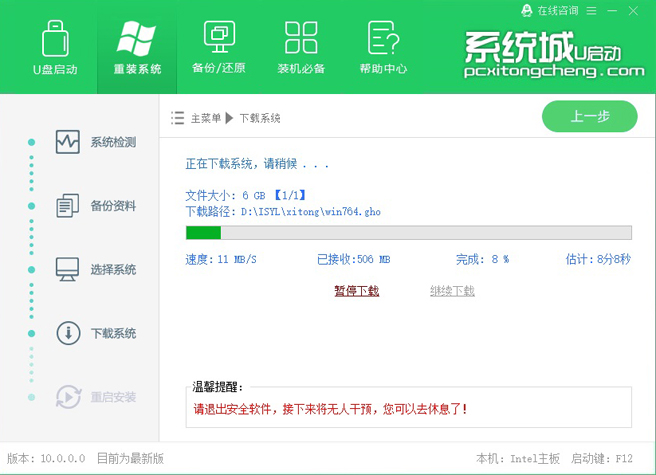
Task: Select the 系统检测 step icon
Action: click(68, 142)
